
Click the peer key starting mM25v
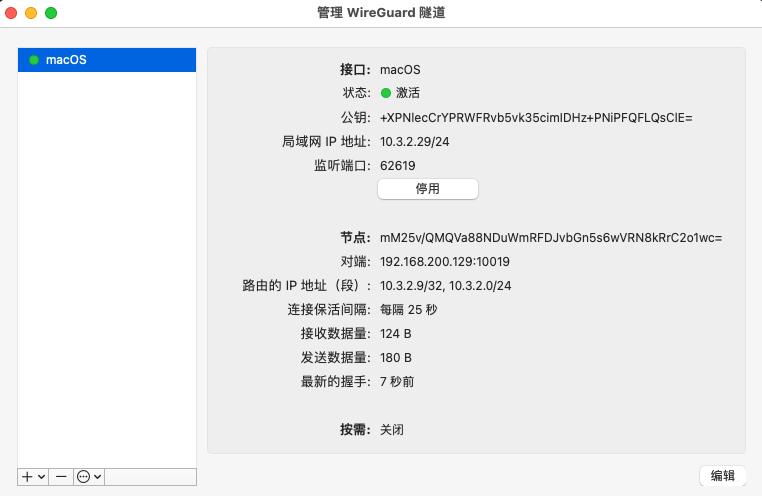(551, 238)
